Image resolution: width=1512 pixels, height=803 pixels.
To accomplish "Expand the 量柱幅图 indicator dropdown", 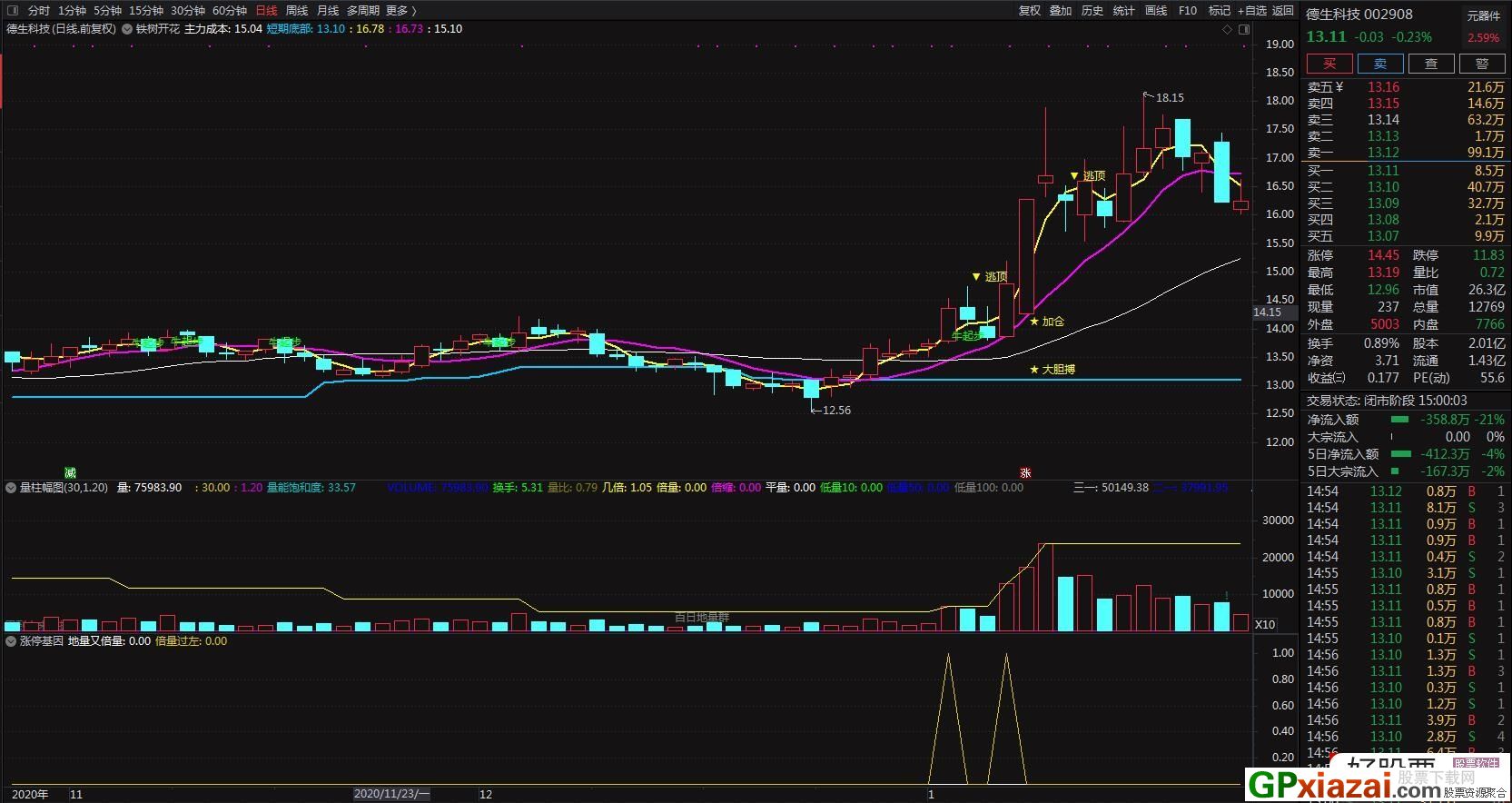I will (x=11, y=488).
